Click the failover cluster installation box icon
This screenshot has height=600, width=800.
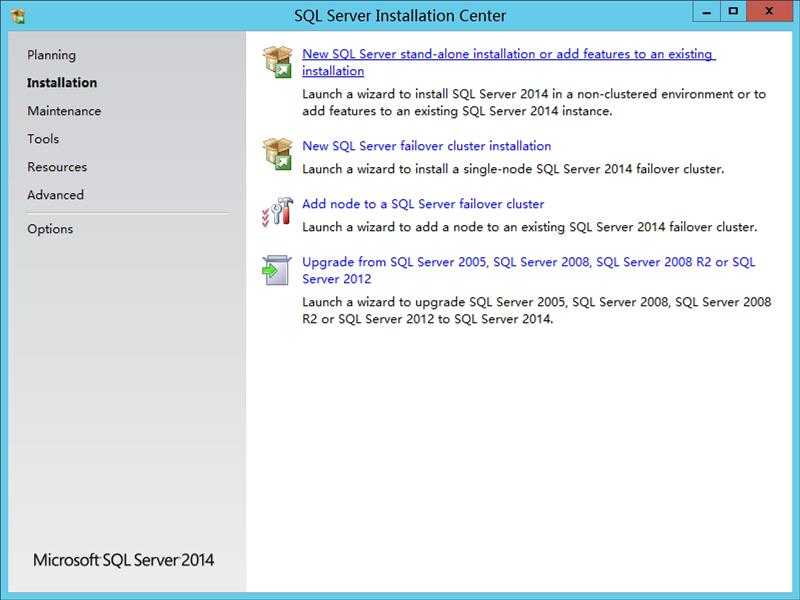click(x=278, y=154)
